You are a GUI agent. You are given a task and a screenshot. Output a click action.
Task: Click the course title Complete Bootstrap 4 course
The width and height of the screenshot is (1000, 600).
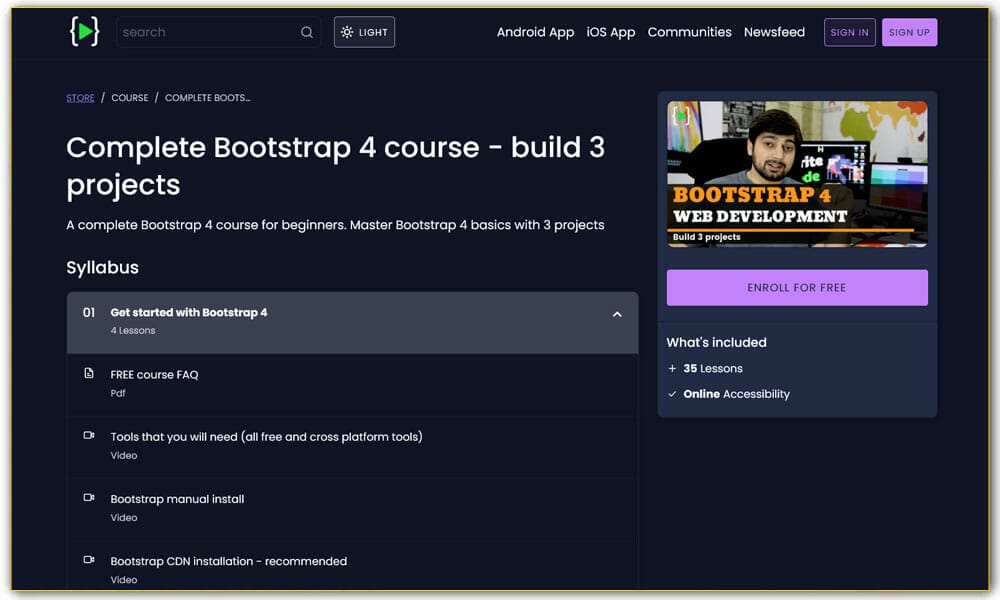tap(335, 166)
